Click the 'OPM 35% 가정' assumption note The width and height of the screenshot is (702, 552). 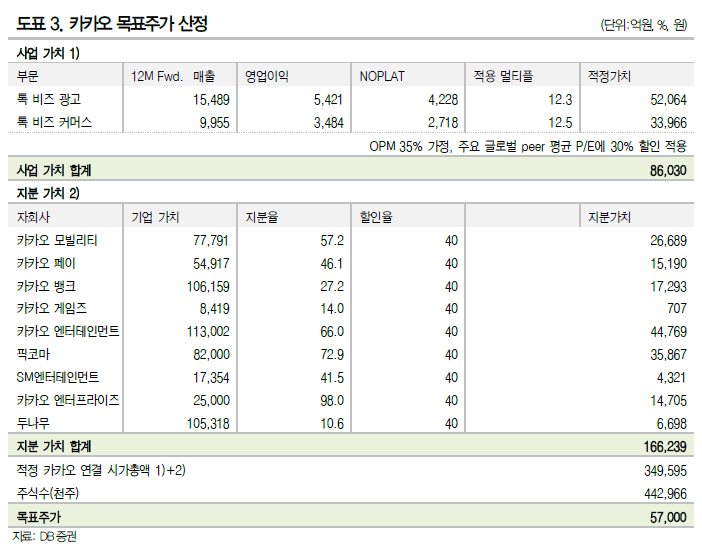[x=528, y=146]
